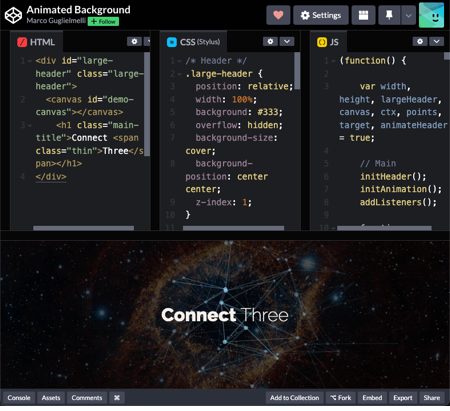Click the 'initHeader();' line in JS
The width and height of the screenshot is (450, 411).
click(x=393, y=176)
